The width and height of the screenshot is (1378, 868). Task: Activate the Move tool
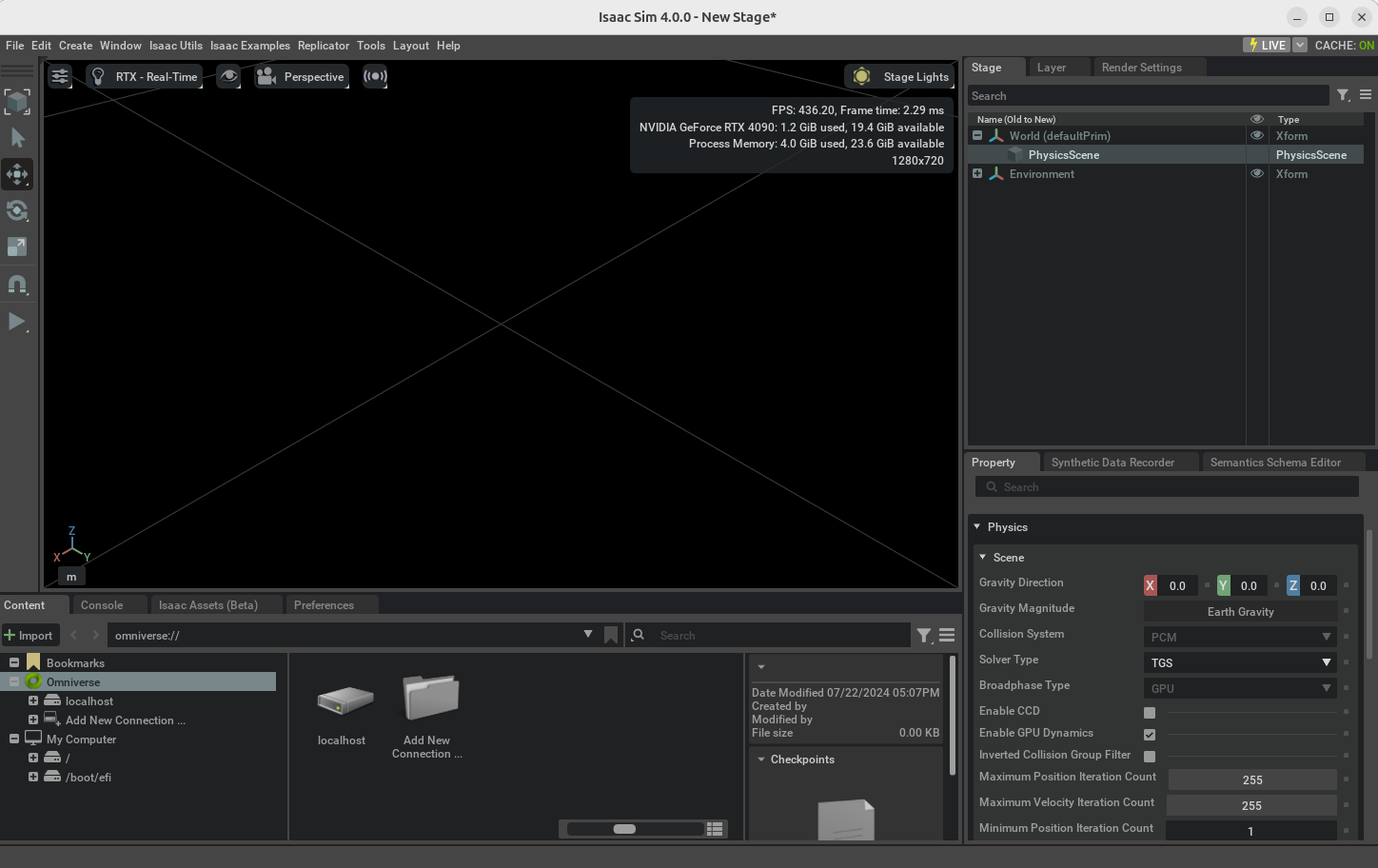[17, 174]
